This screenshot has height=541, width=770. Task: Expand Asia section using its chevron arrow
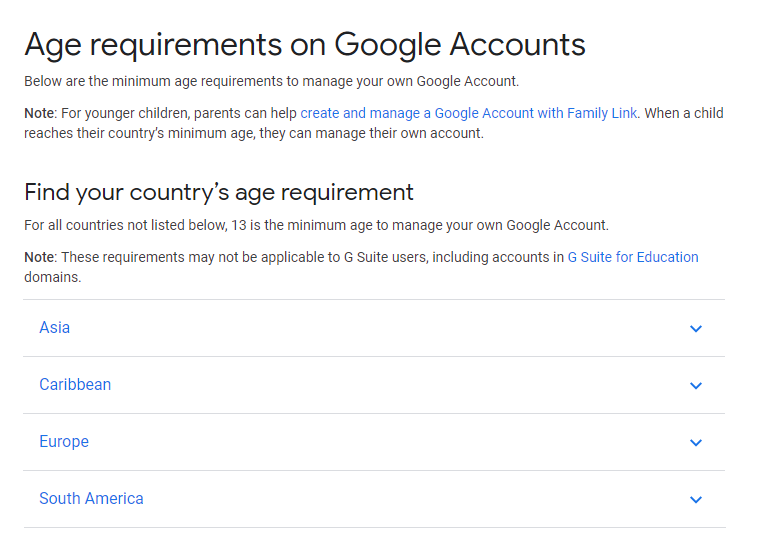point(696,329)
